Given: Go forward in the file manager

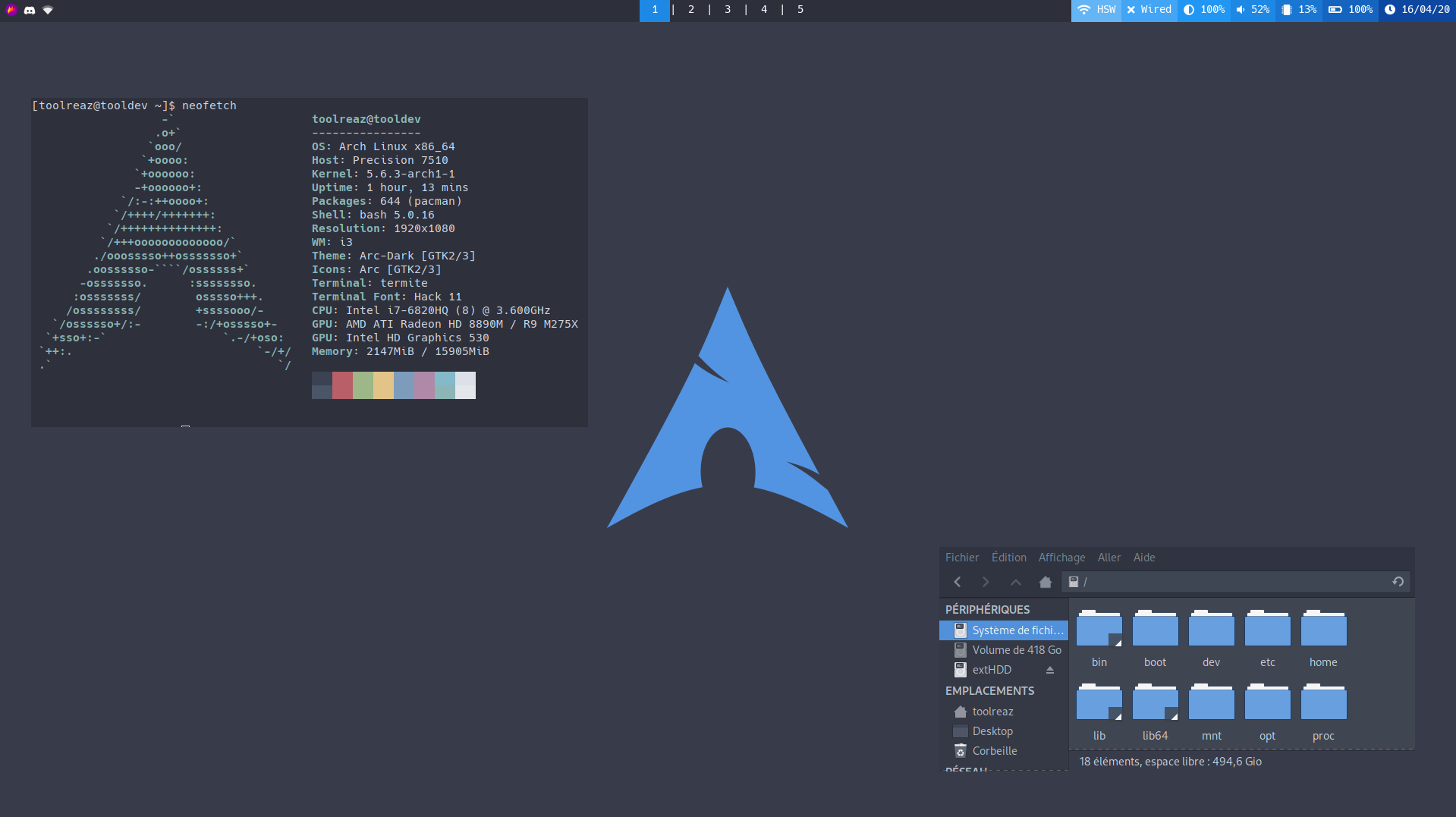Looking at the screenshot, I should [986, 582].
